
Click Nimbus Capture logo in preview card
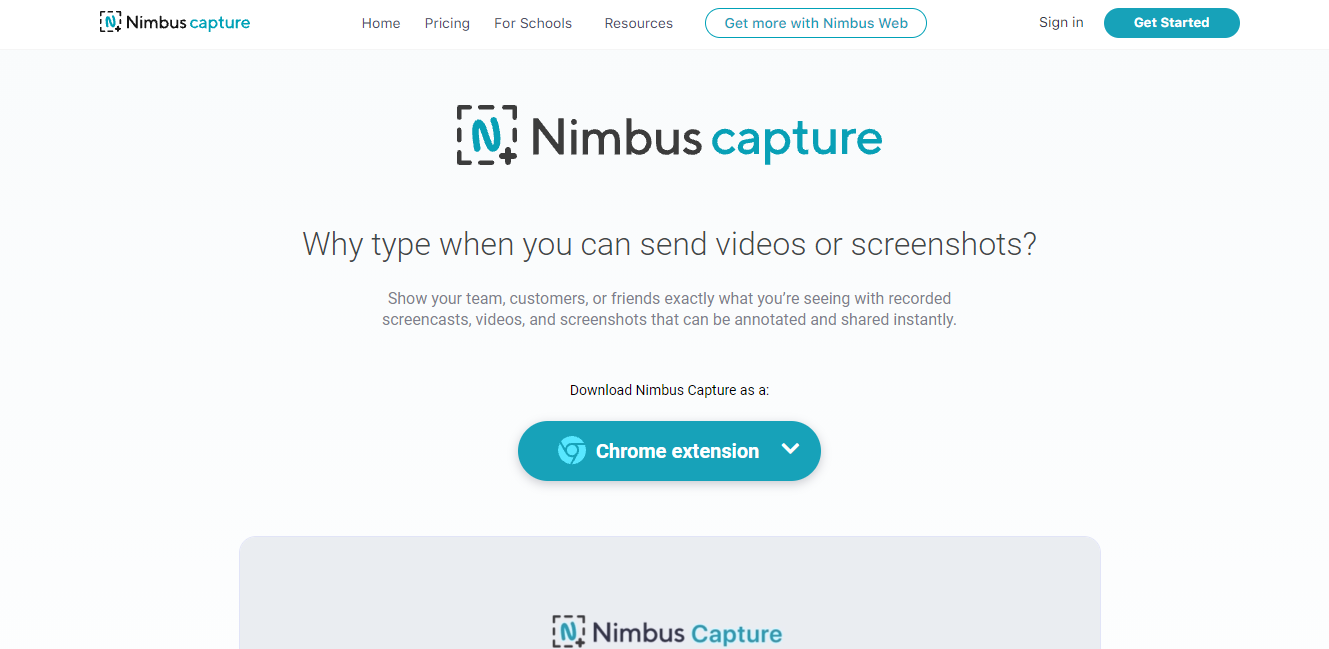(x=667, y=633)
